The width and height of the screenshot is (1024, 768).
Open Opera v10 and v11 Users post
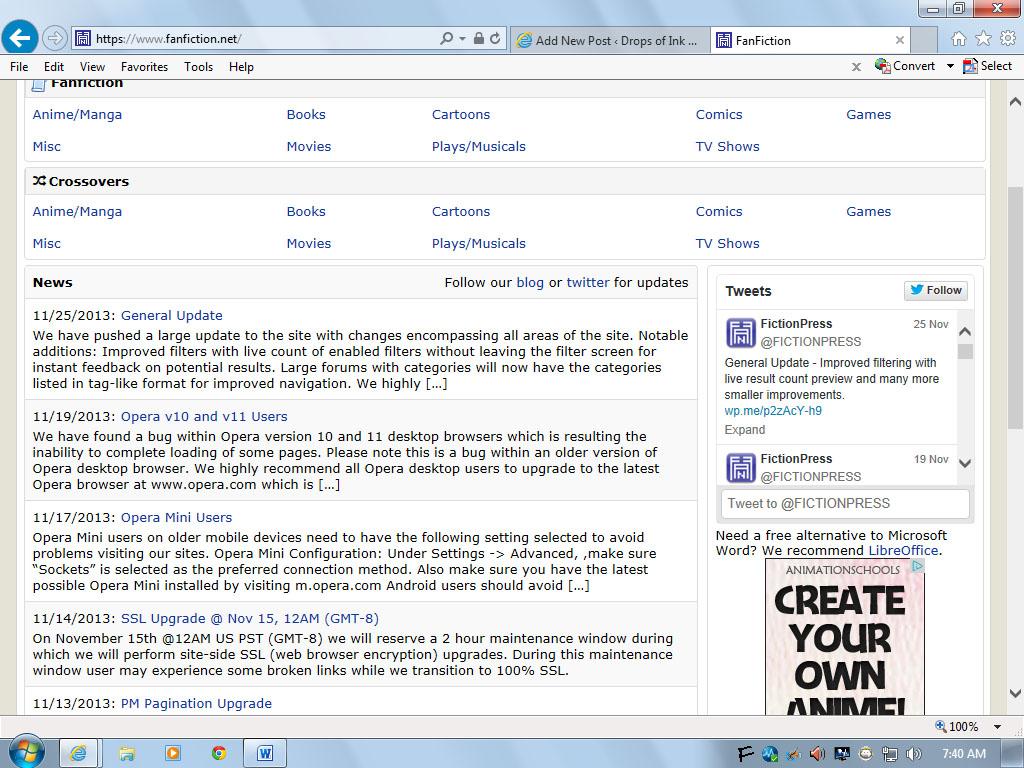pyautogui.click(x=204, y=417)
